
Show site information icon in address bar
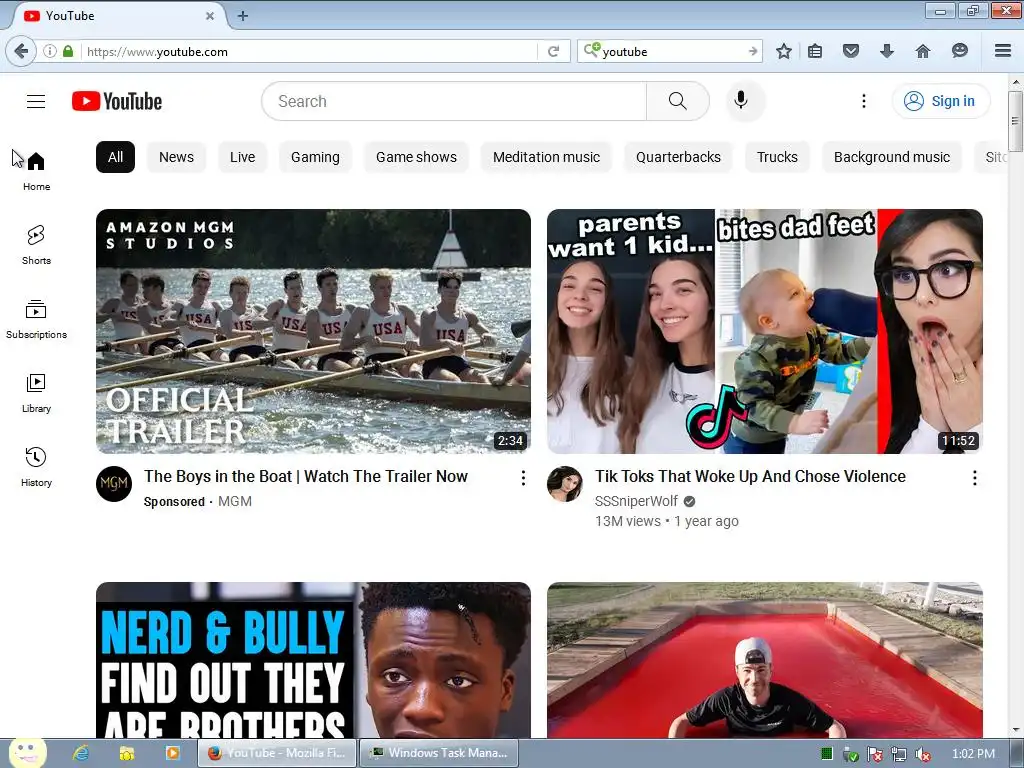(x=50, y=51)
